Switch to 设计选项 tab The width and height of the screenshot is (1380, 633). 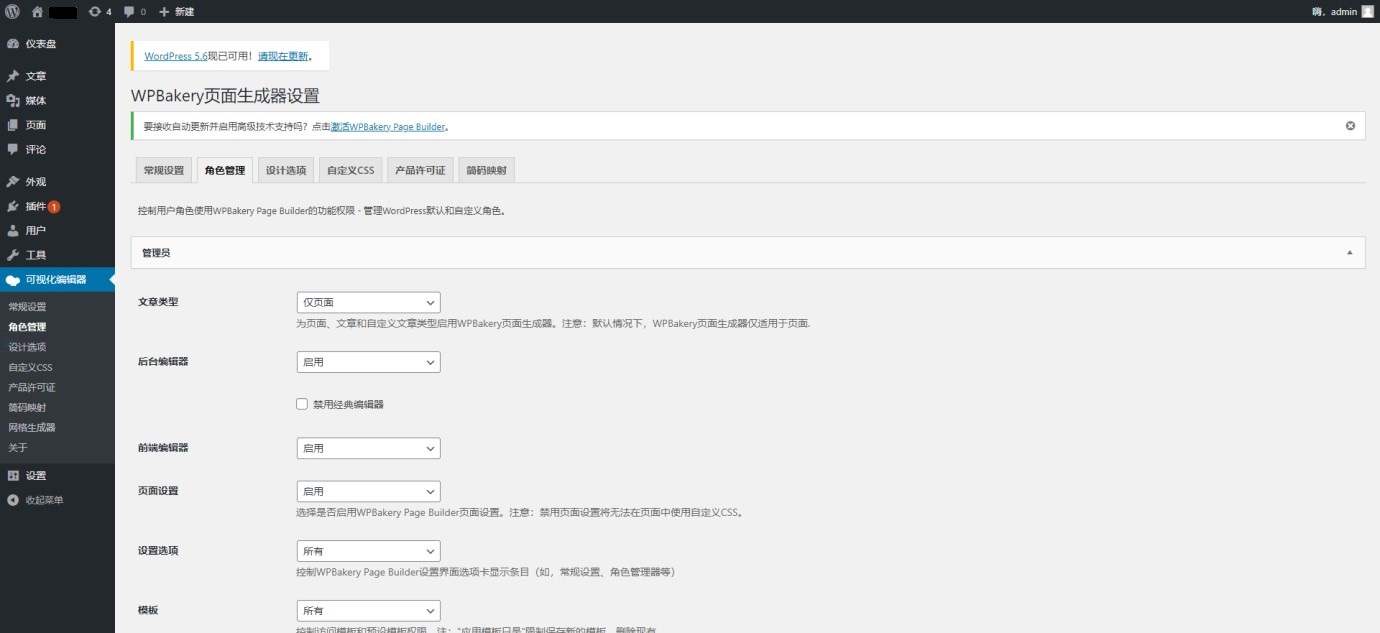tap(286, 170)
